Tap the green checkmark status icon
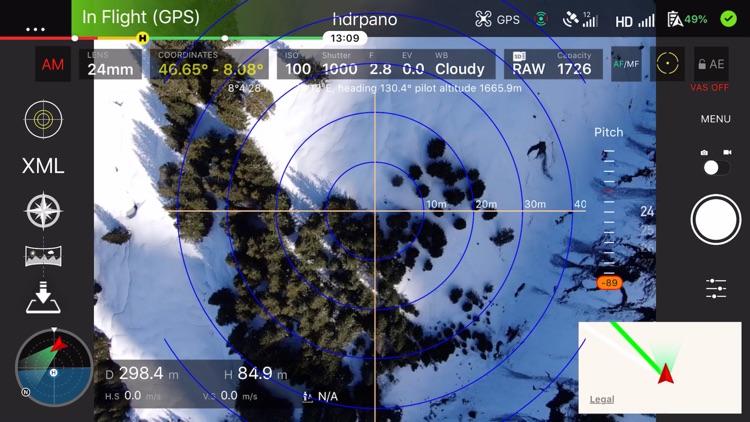The image size is (750, 422). [728, 19]
